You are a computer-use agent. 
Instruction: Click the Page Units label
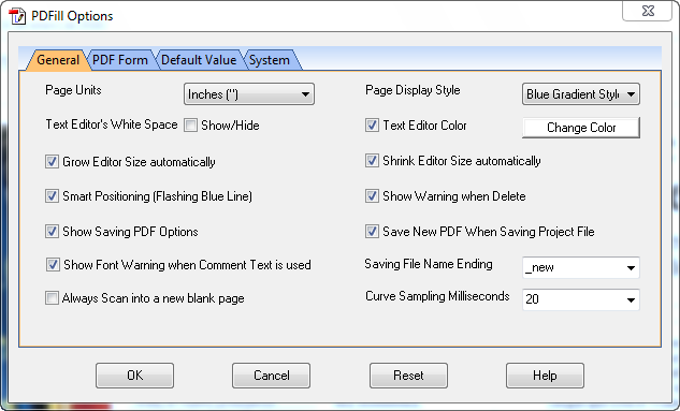coord(73,90)
